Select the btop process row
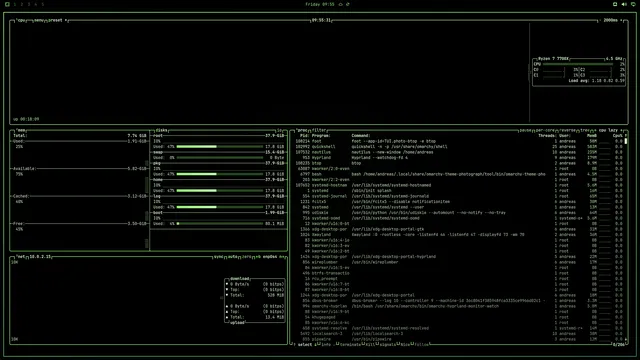The width and height of the screenshot is (640, 360). [459, 163]
